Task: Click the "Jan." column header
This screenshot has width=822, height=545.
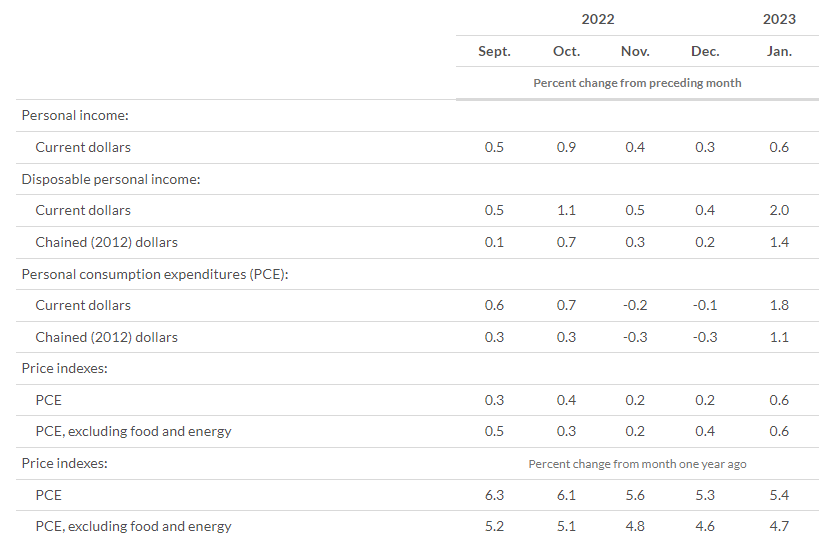Action: (x=779, y=51)
